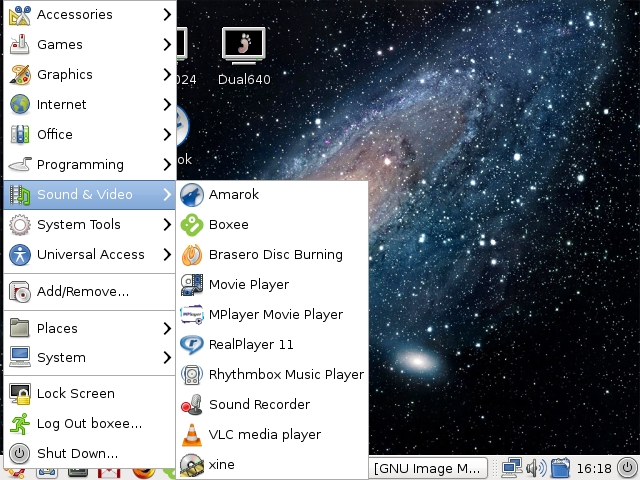Click the green Boxee icon
The width and height of the screenshot is (640, 480).
(192, 225)
